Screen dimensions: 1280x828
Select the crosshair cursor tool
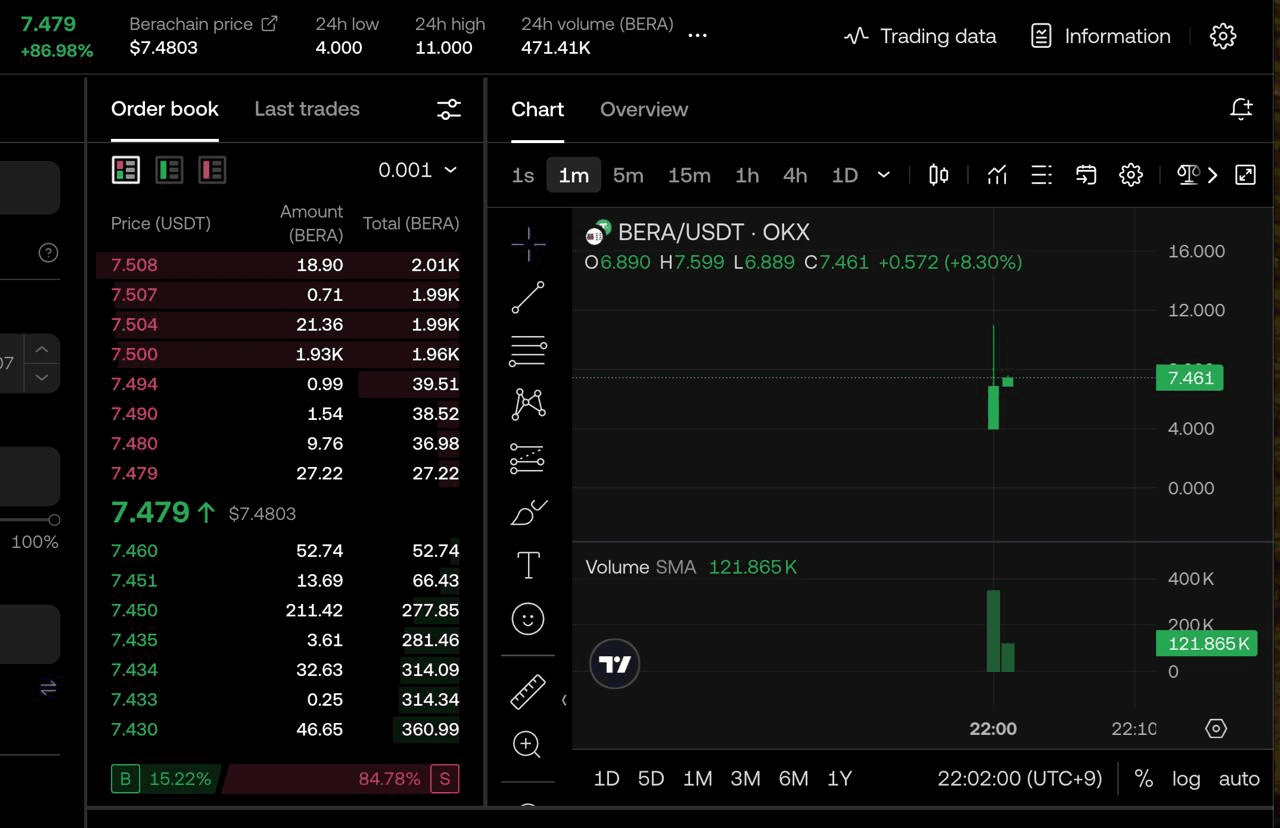pos(528,243)
